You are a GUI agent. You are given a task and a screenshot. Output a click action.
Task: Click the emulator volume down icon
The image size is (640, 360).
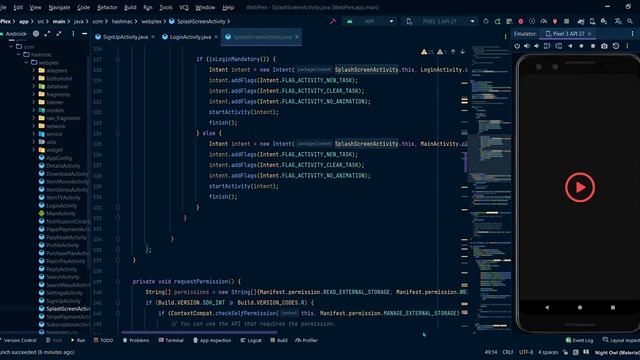pyautogui.click(x=536, y=46)
